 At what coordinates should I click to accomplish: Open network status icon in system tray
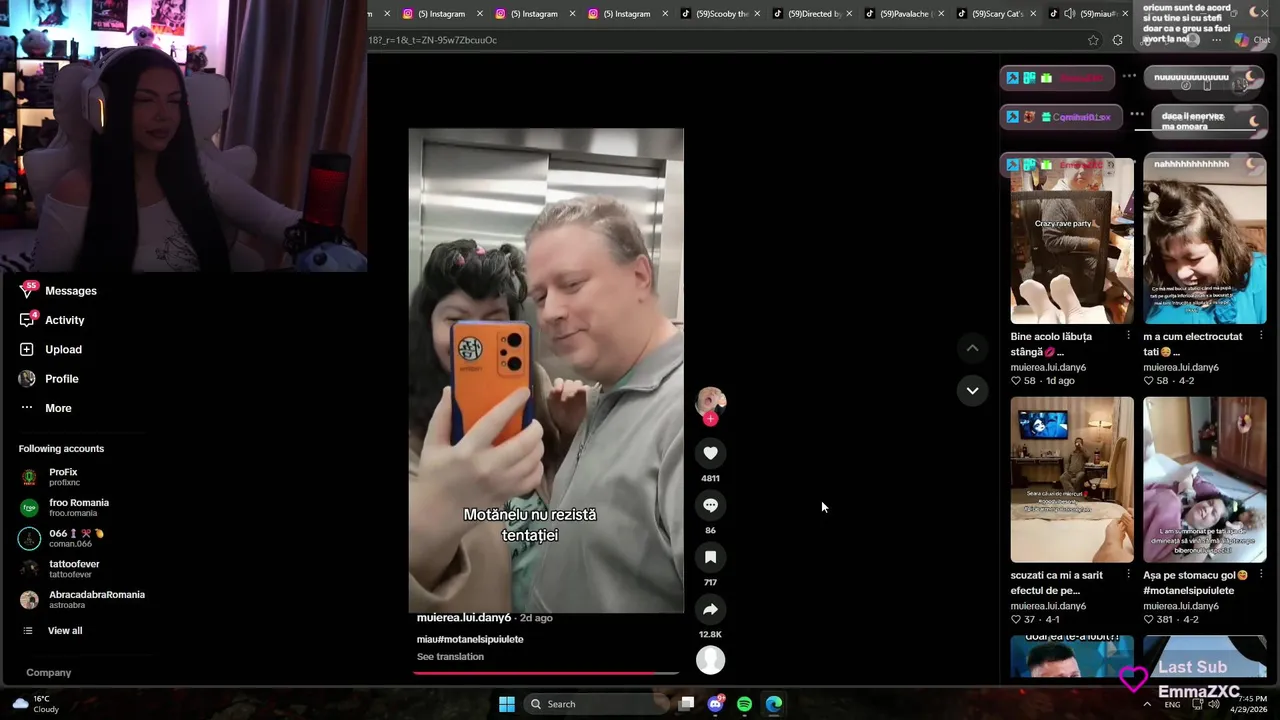[x=1197, y=704]
